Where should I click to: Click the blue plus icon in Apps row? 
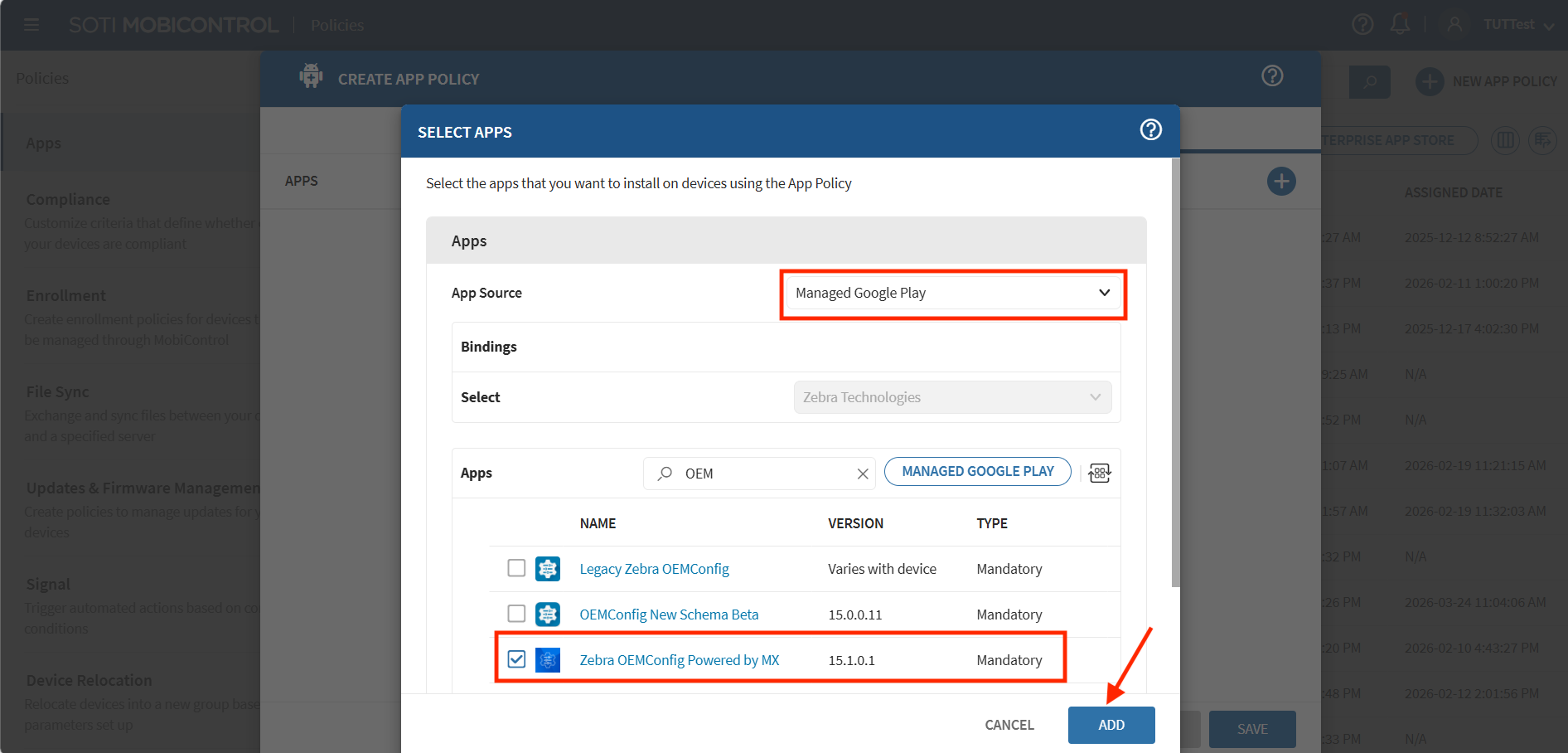pyautogui.click(x=1281, y=181)
